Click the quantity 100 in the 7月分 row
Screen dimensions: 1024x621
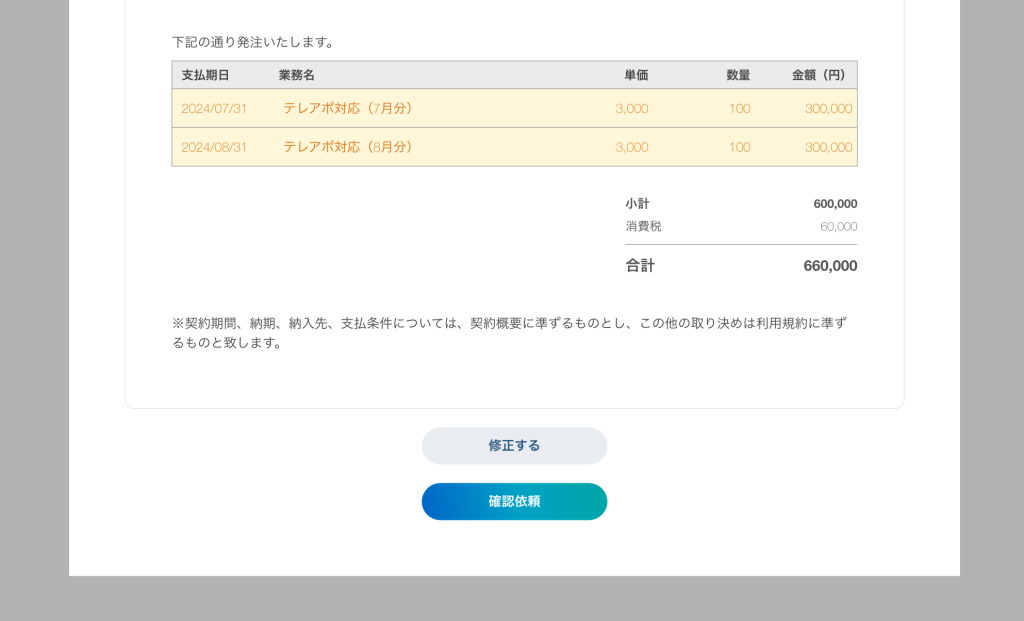coord(739,108)
